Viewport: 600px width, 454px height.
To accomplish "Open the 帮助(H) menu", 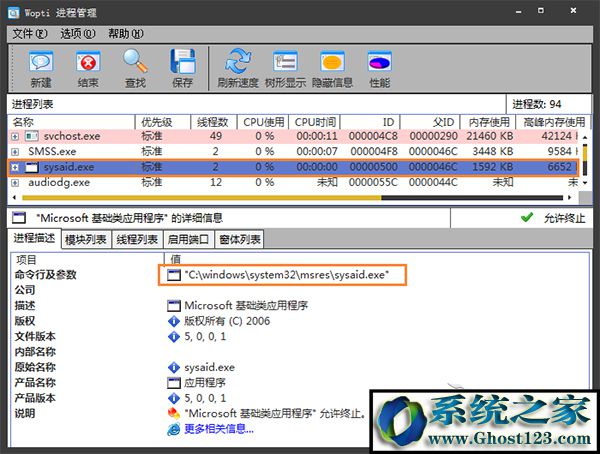I will 126,34.
